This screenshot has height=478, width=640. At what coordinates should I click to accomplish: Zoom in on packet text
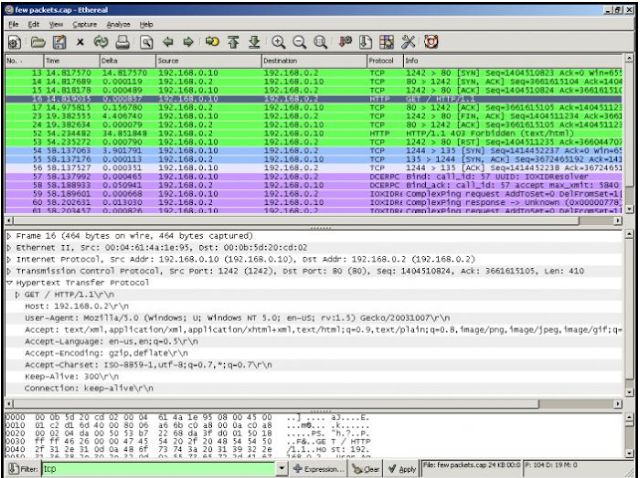(x=278, y=42)
